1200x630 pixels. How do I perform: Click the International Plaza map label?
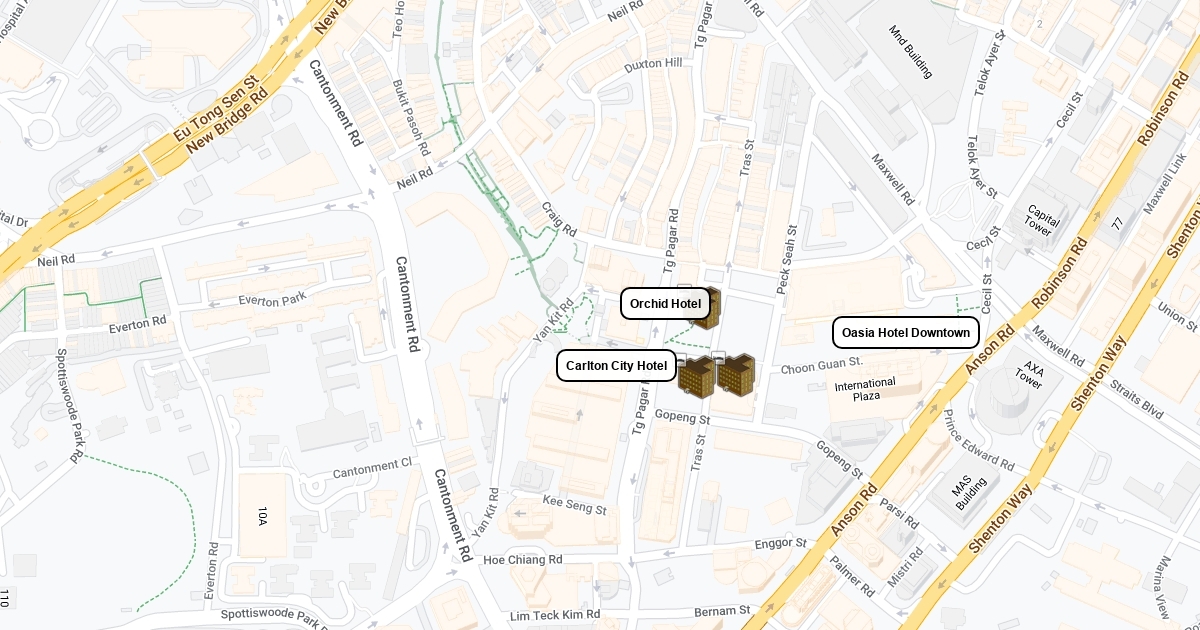pyautogui.click(x=865, y=390)
